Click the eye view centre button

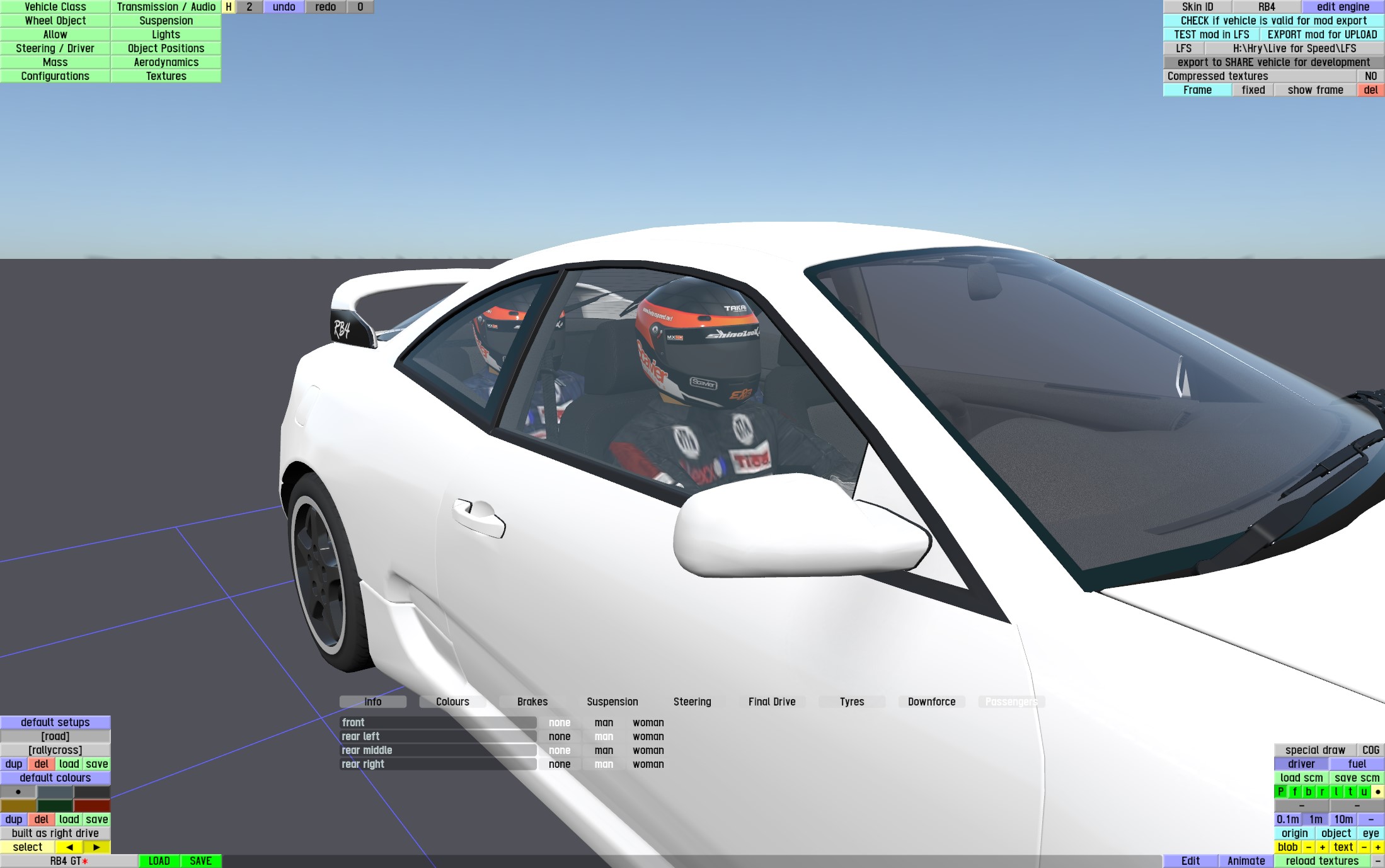[x=1371, y=833]
